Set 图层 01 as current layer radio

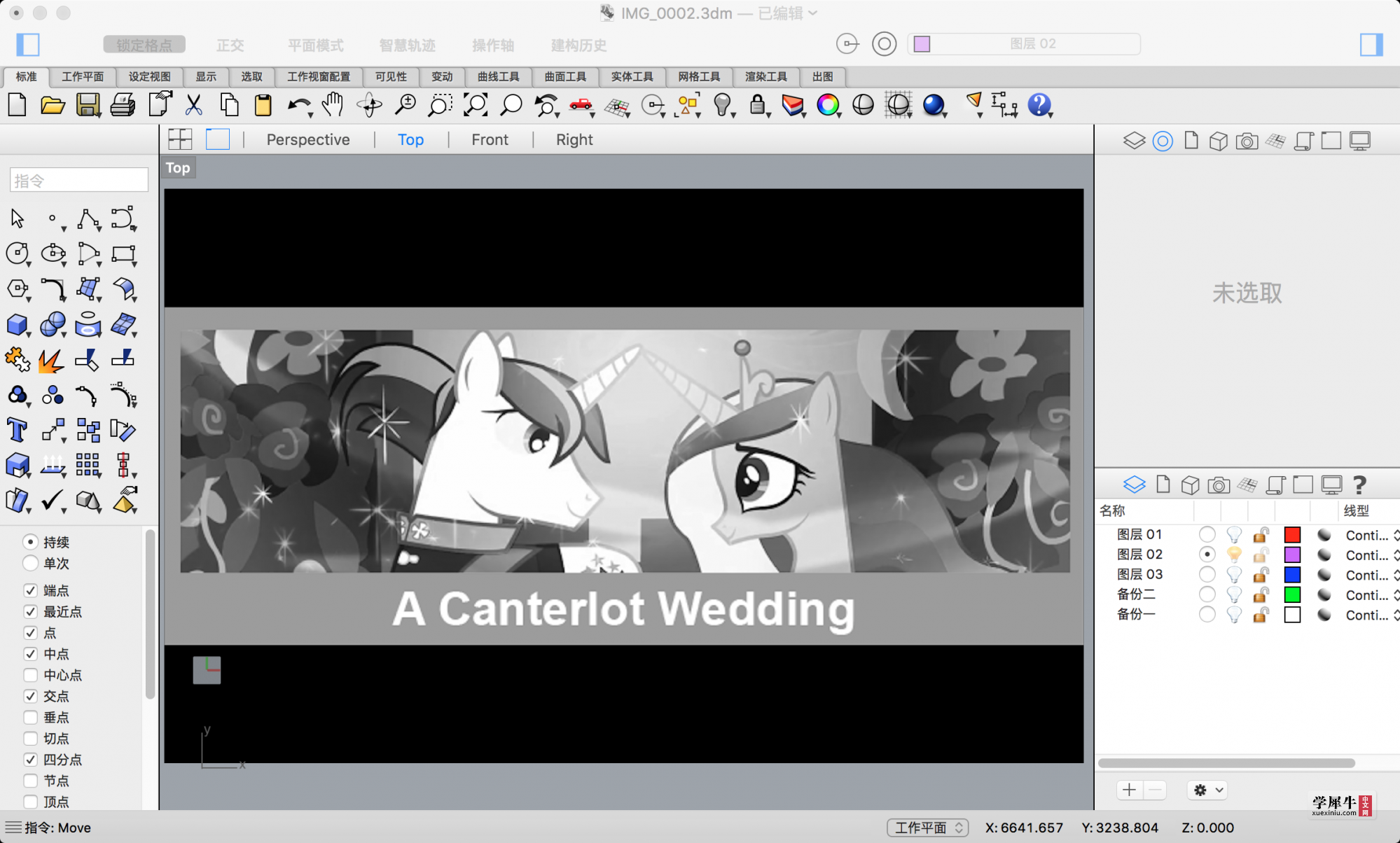[1207, 535]
